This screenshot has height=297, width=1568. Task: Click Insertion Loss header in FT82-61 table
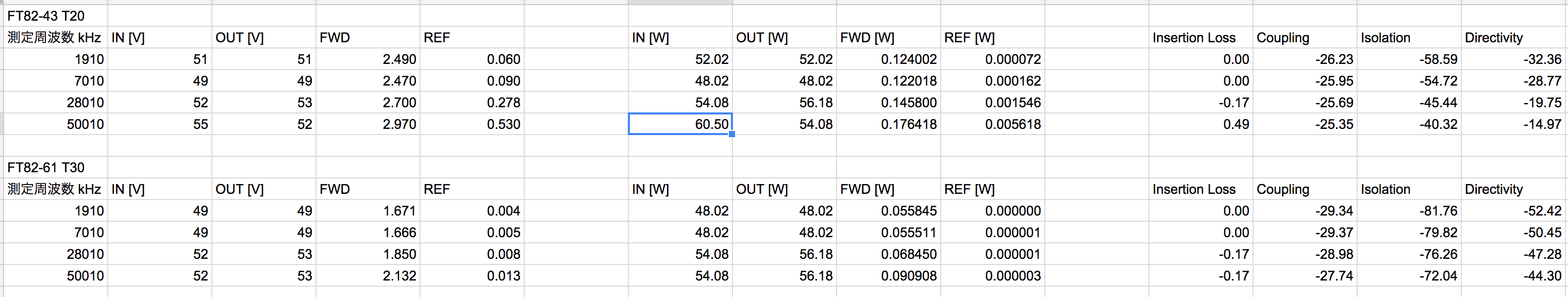[x=1194, y=189]
